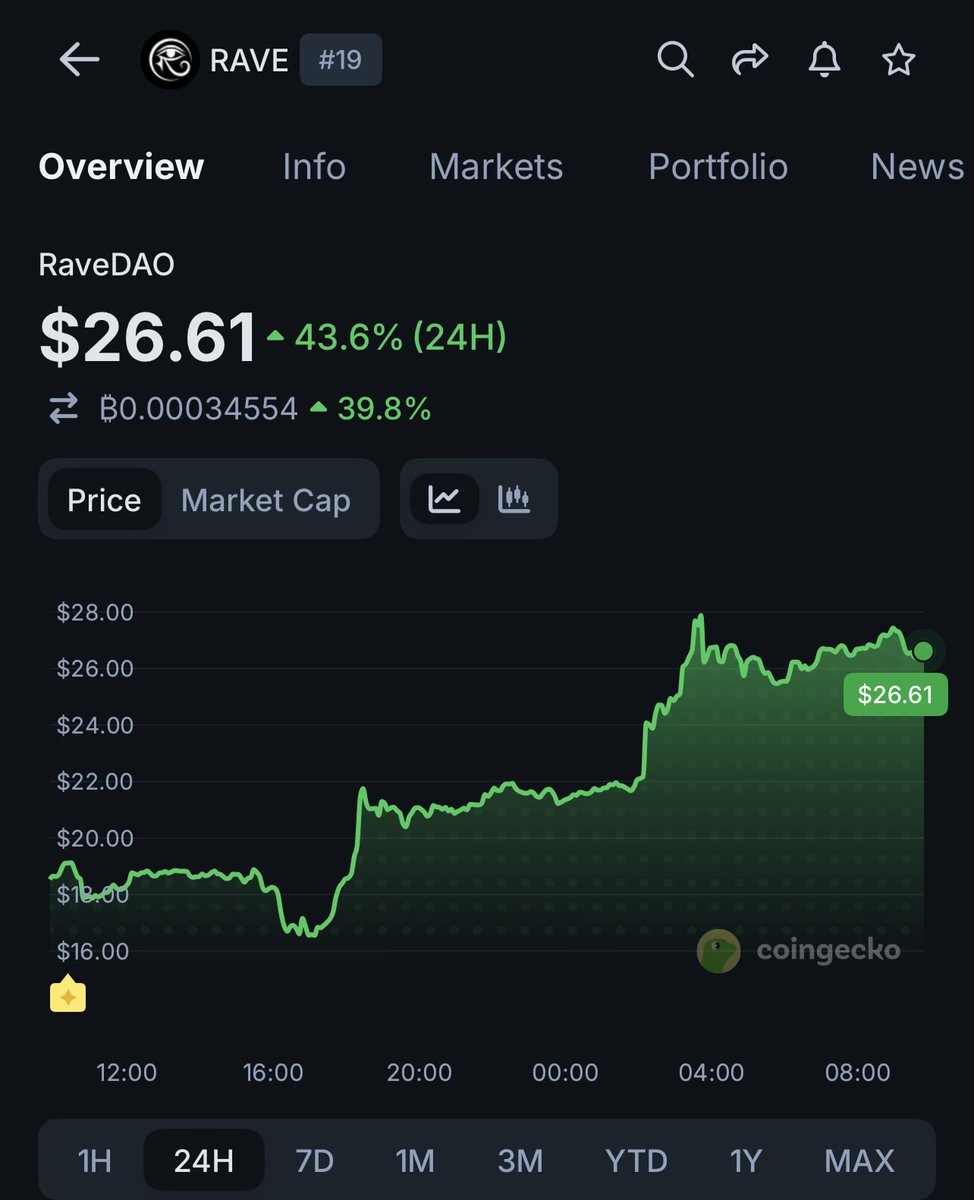This screenshot has height=1200, width=974.
Task: Tap the RaveDAO coin logo
Action: coord(170,61)
